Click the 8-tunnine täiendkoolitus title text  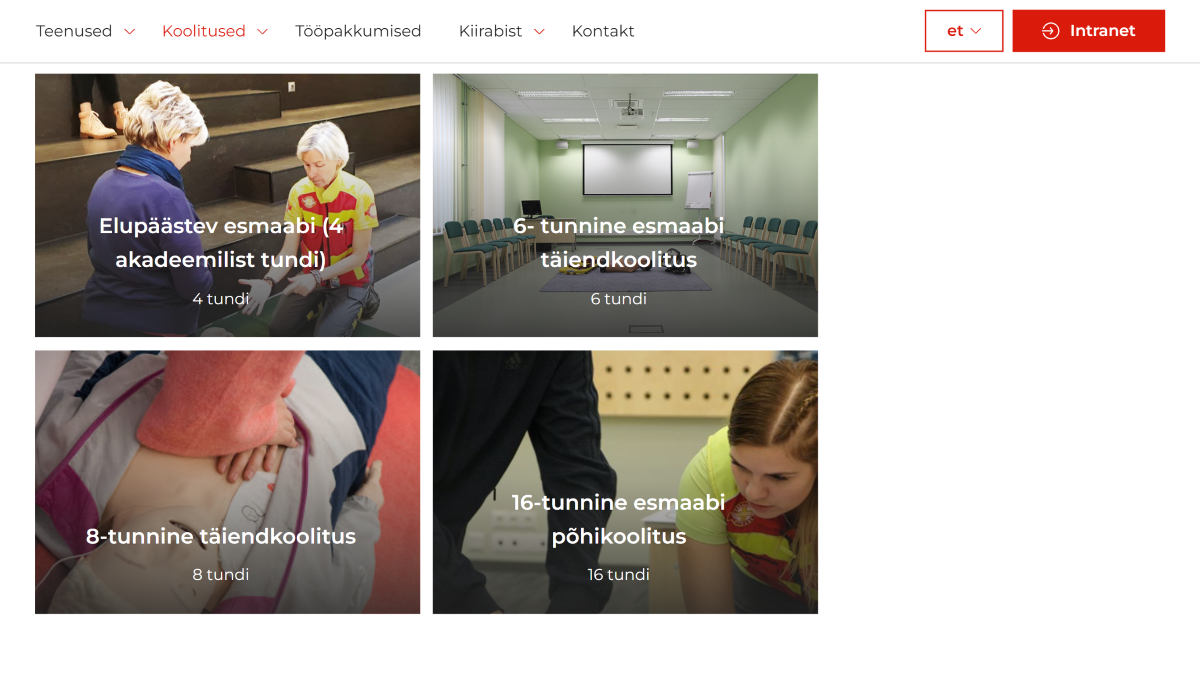point(221,536)
